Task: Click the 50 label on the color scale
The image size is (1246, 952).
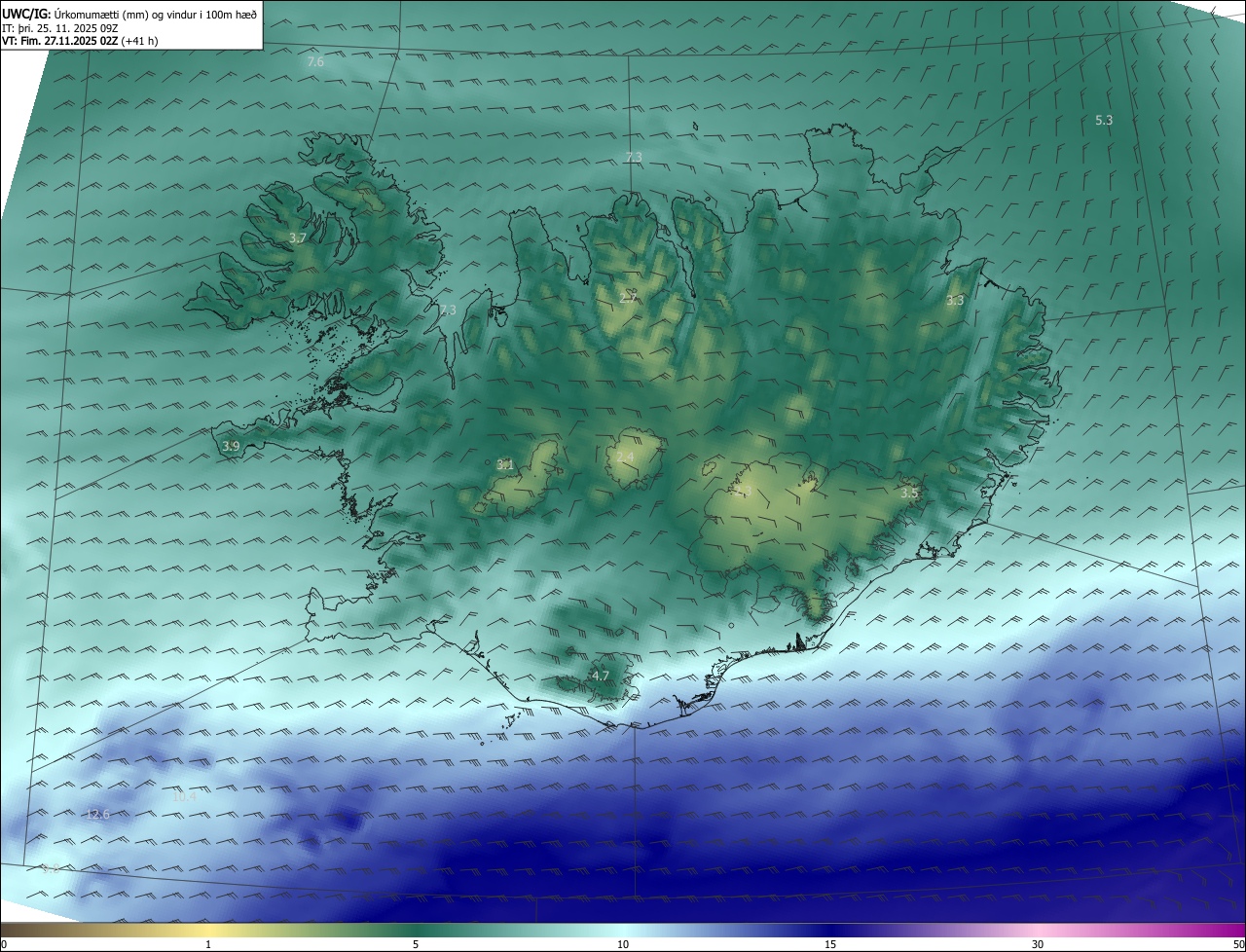Action: click(x=1238, y=944)
